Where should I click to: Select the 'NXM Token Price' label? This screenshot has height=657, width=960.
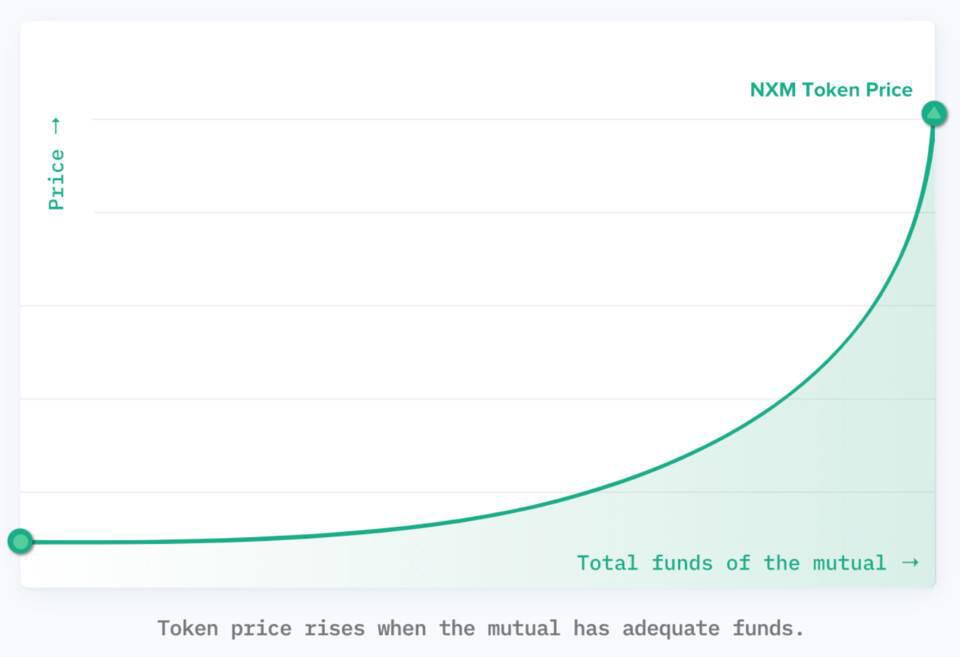pos(830,90)
